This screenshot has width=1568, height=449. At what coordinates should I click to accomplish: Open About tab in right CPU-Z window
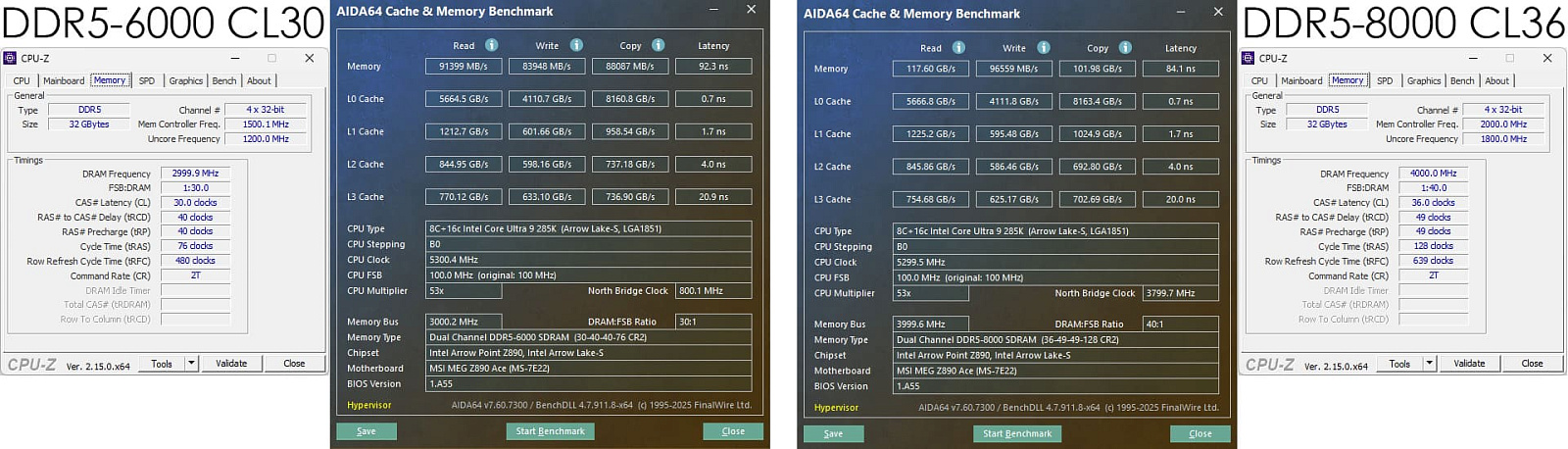coord(1496,80)
